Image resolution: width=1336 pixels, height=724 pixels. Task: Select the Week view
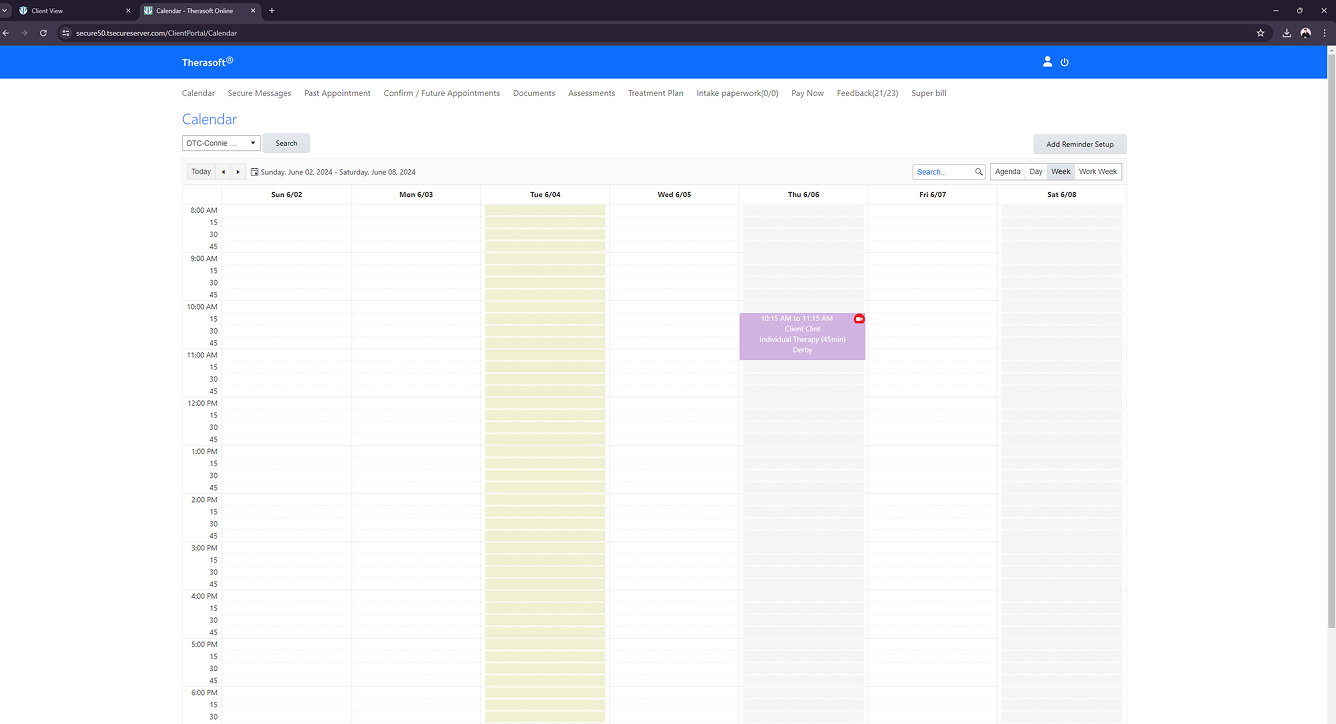[x=1061, y=172]
